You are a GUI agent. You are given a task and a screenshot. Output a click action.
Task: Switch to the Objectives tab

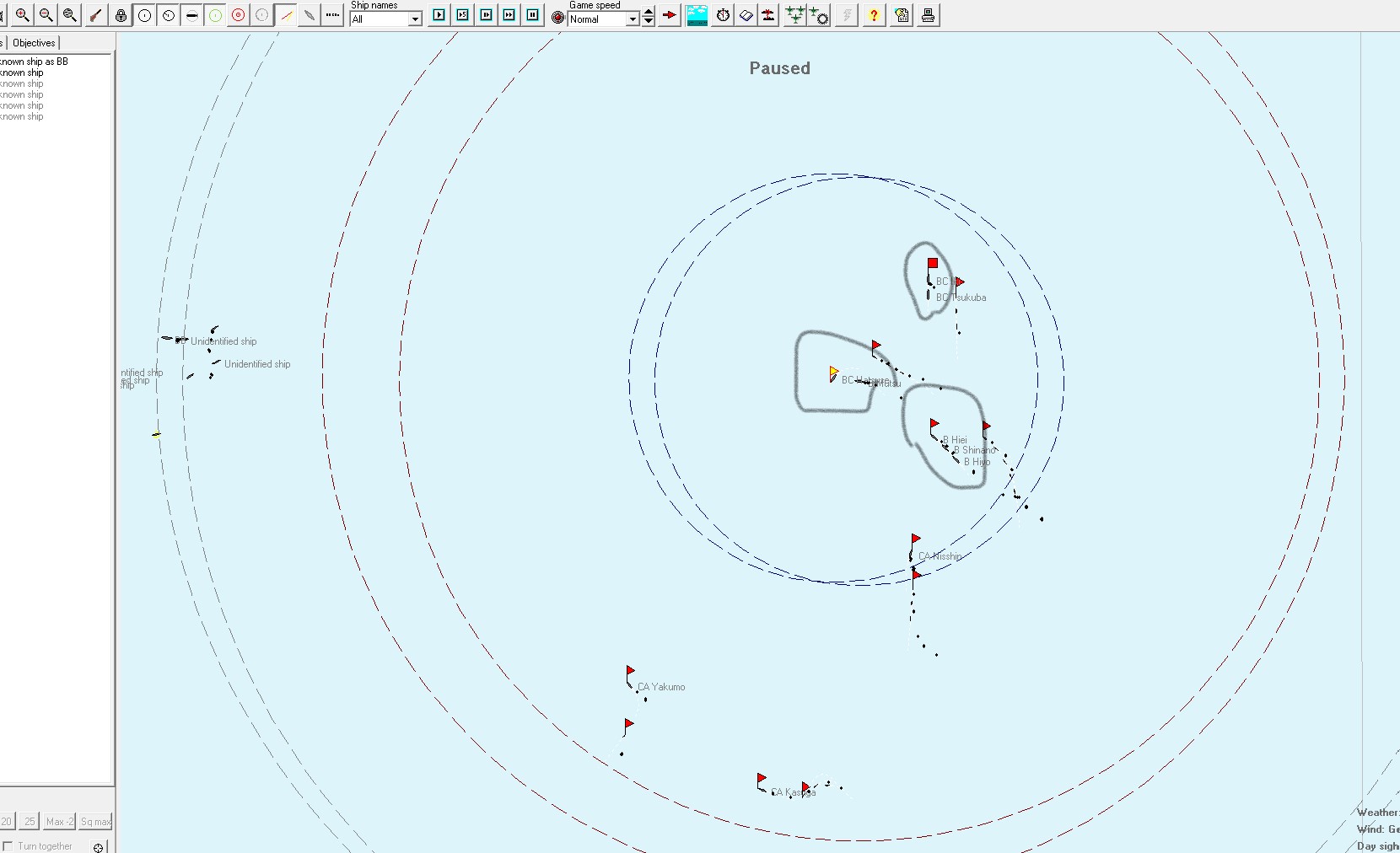pyautogui.click(x=34, y=43)
